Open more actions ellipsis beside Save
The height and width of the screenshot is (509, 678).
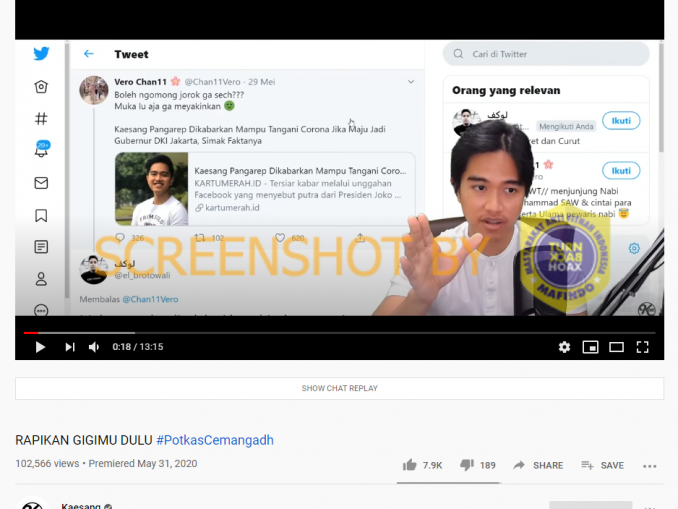coord(649,466)
